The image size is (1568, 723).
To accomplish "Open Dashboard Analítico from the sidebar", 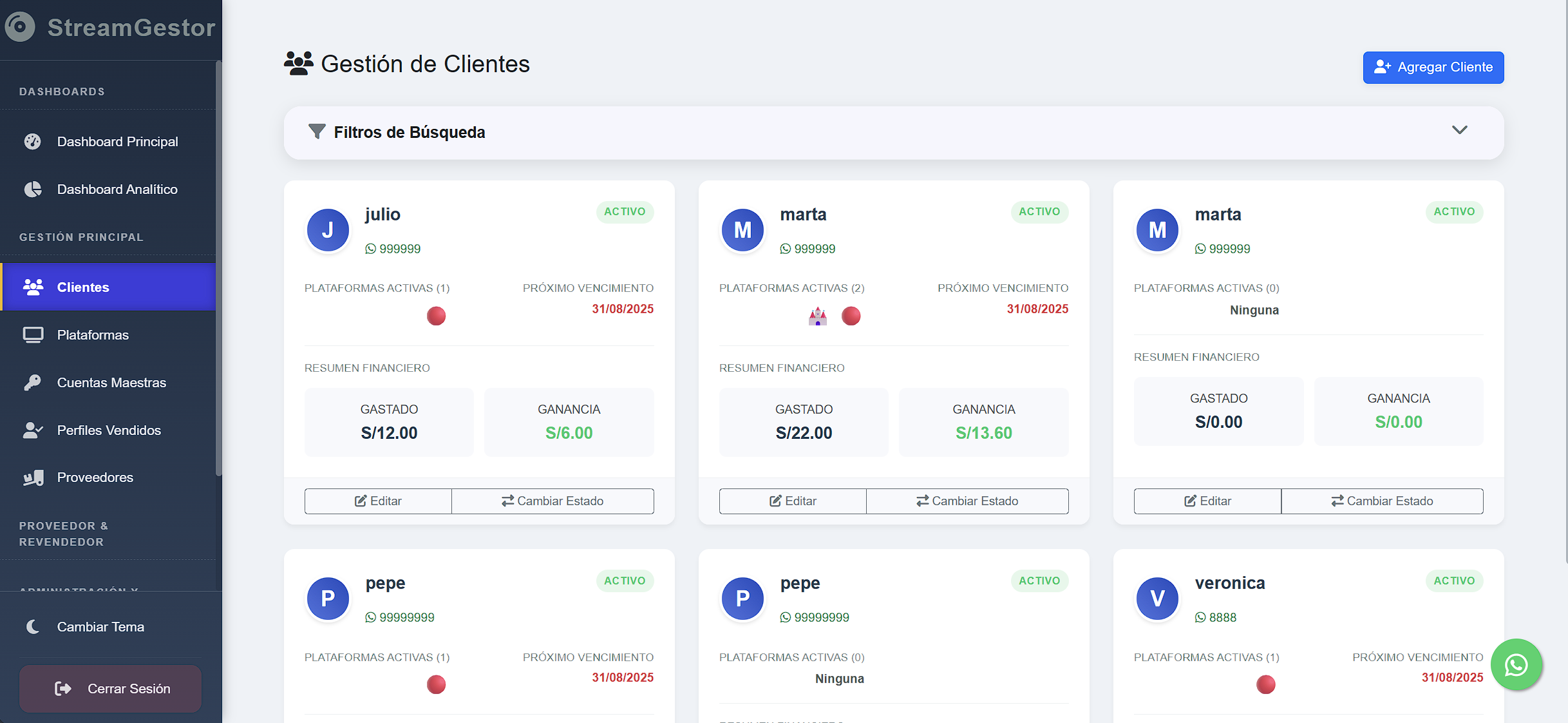I will click(118, 189).
